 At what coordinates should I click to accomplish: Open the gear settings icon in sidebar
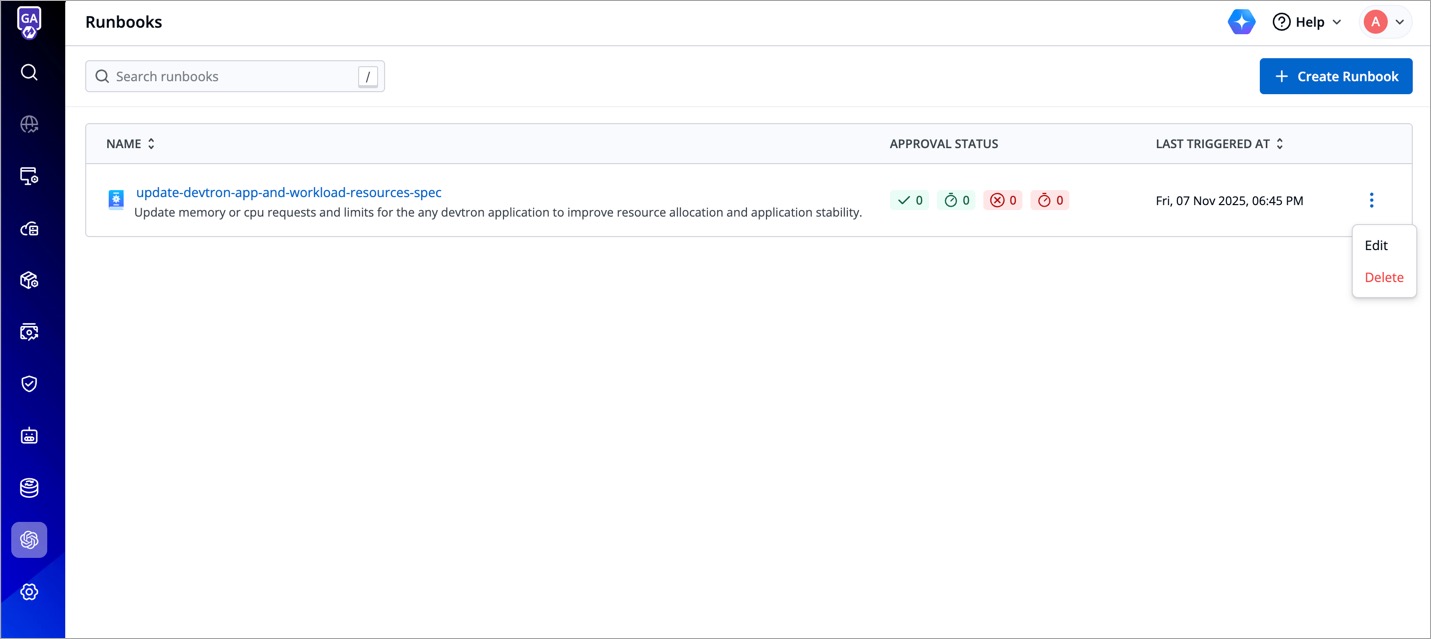29,592
